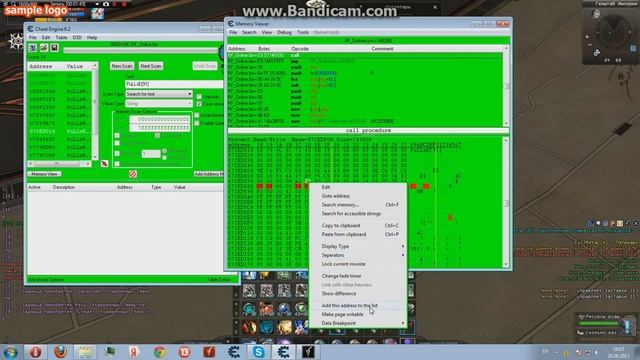Viewport: 640px width, 360px height.
Task: Open Cheat Engine File menu
Action: coord(33,38)
